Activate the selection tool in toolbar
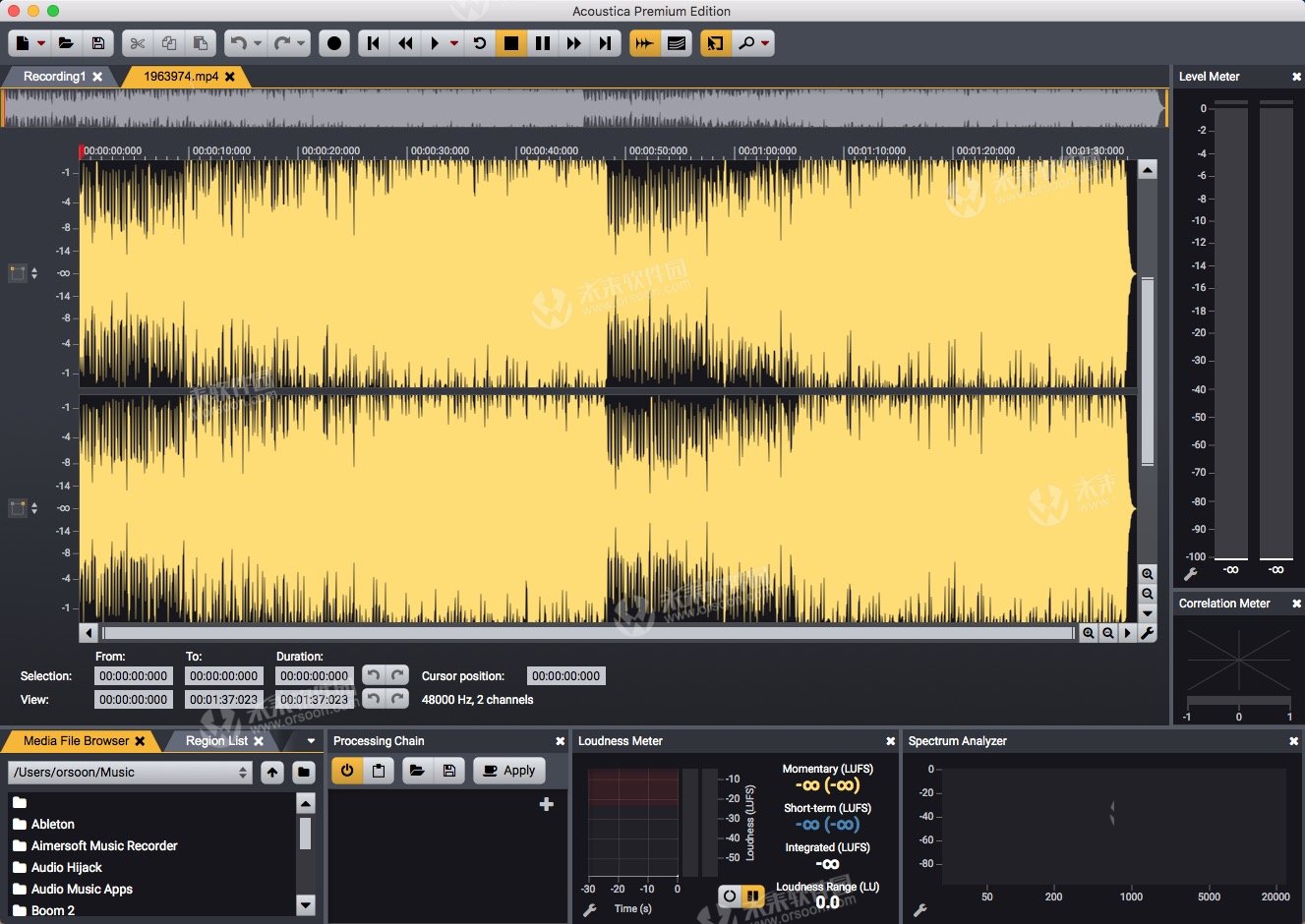 coord(715,43)
